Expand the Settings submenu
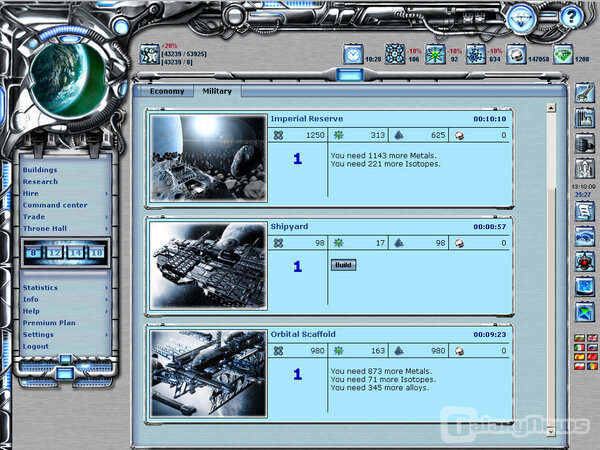 (107, 335)
